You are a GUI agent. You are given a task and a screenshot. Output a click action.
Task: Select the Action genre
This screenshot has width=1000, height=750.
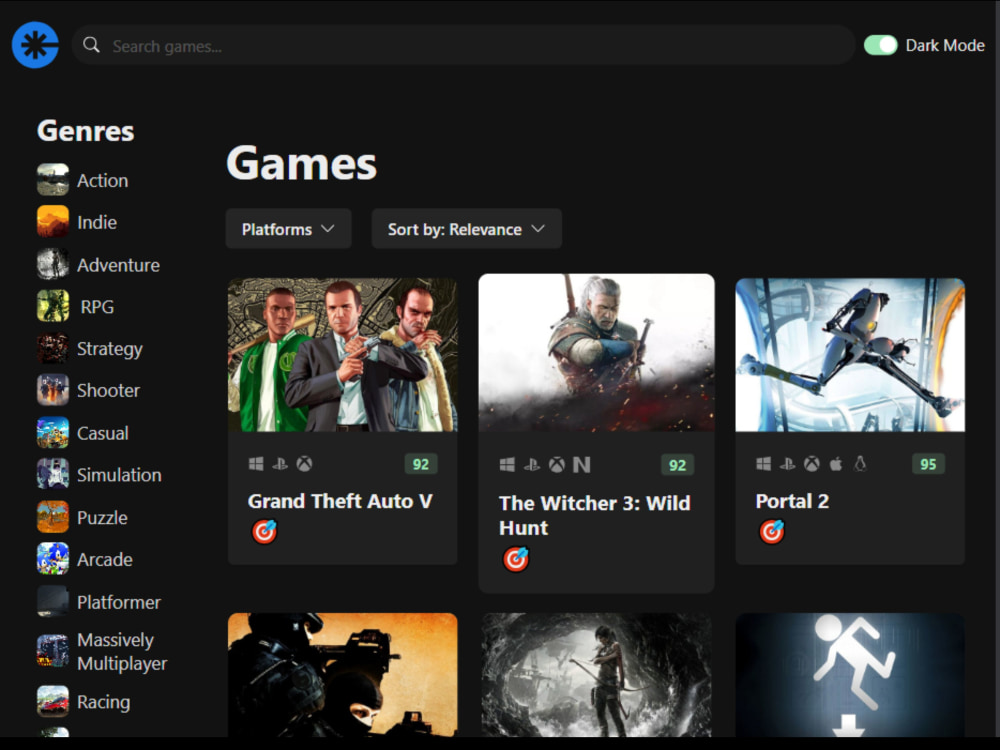(103, 180)
